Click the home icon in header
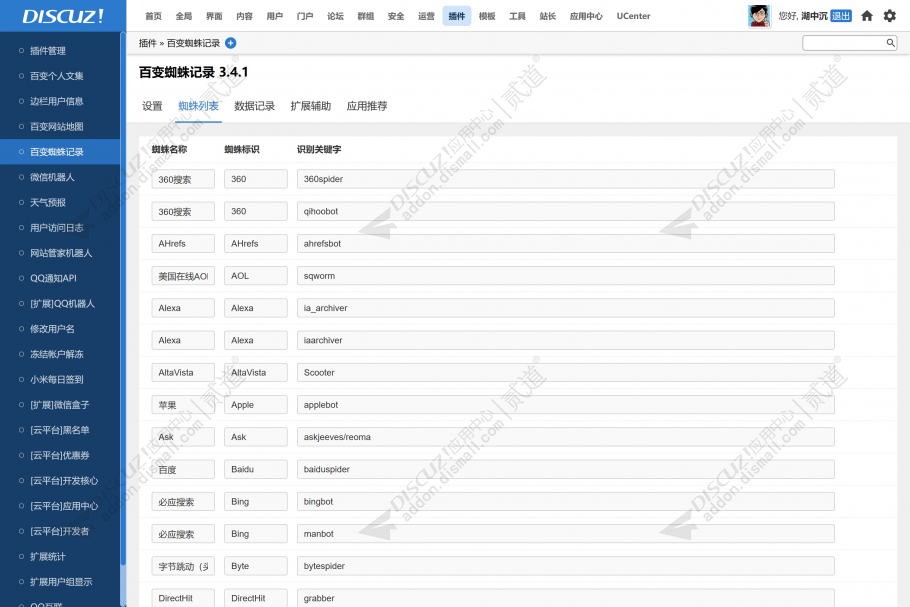This screenshot has width=910, height=607. pos(866,16)
